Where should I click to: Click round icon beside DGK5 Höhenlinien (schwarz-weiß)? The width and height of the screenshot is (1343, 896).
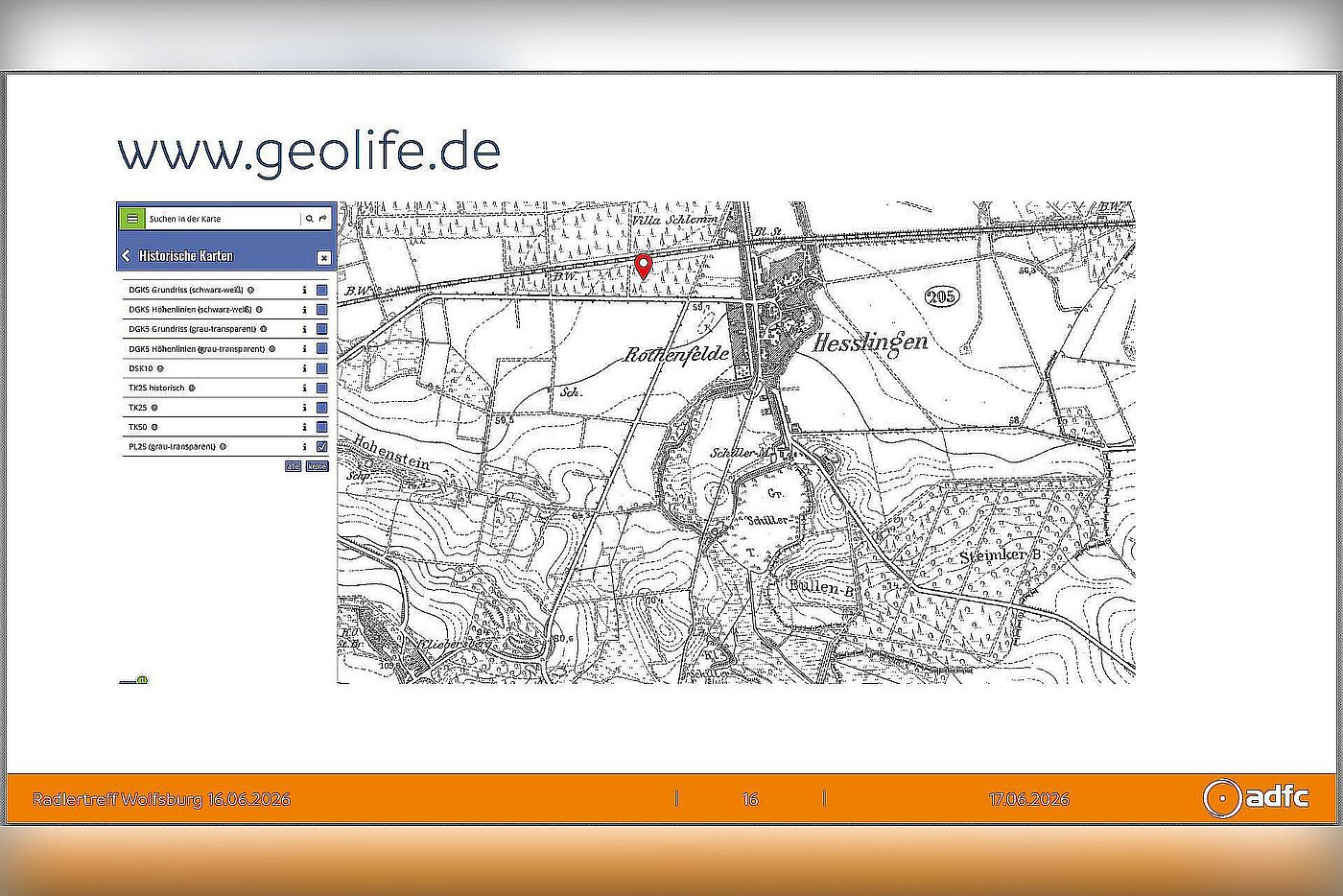pyautogui.click(x=259, y=310)
